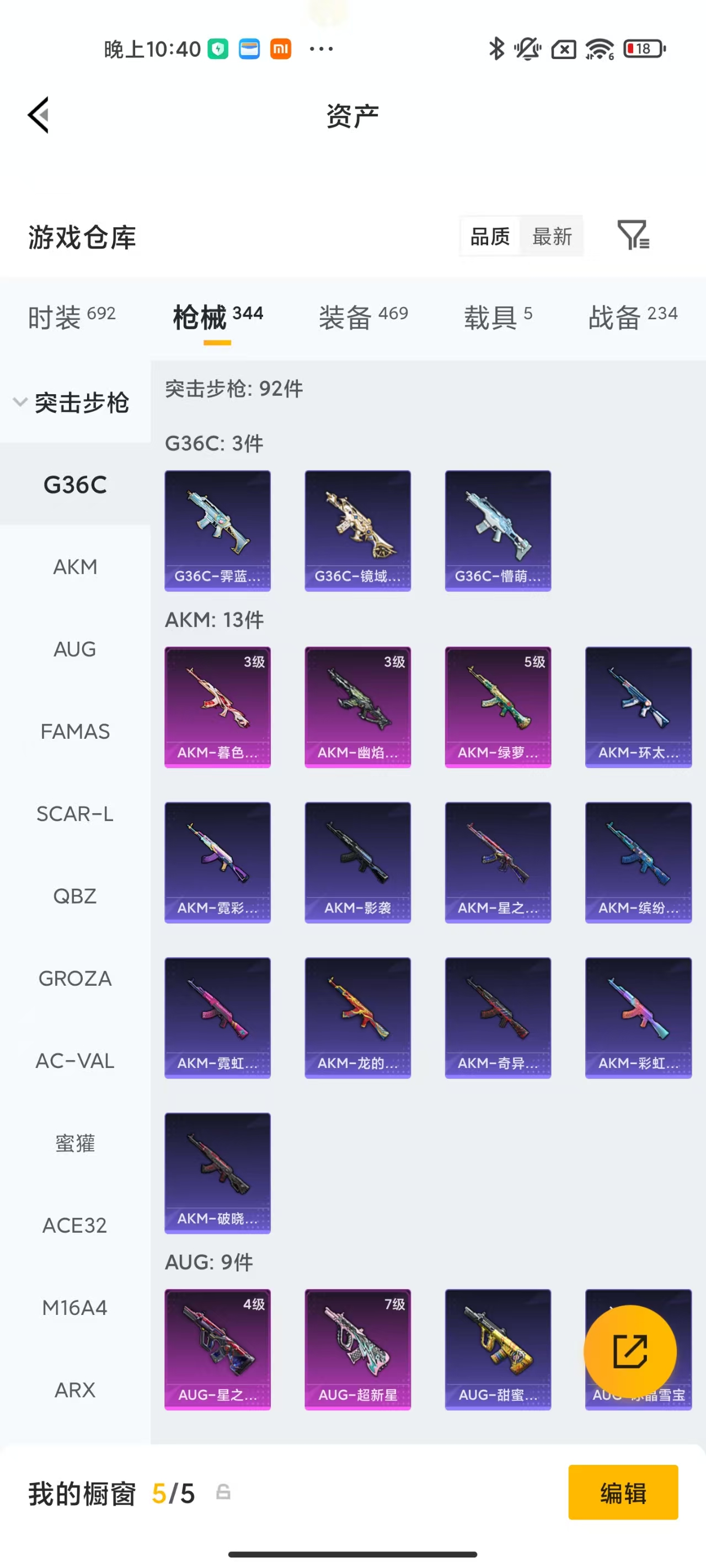Select AKM in the weapon sidebar
The image size is (706, 1568).
pyautogui.click(x=75, y=567)
